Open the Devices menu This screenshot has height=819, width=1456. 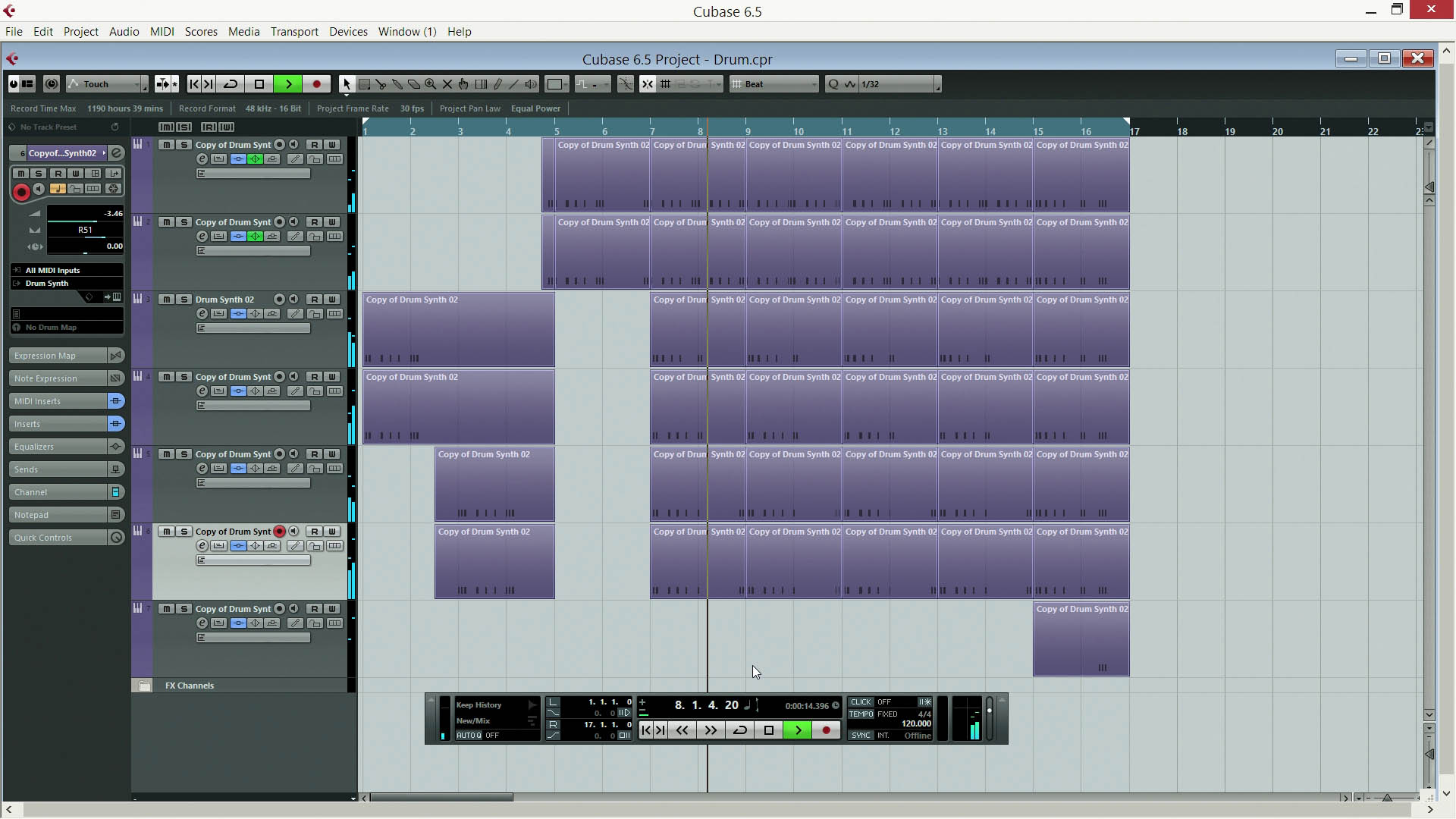(x=348, y=32)
